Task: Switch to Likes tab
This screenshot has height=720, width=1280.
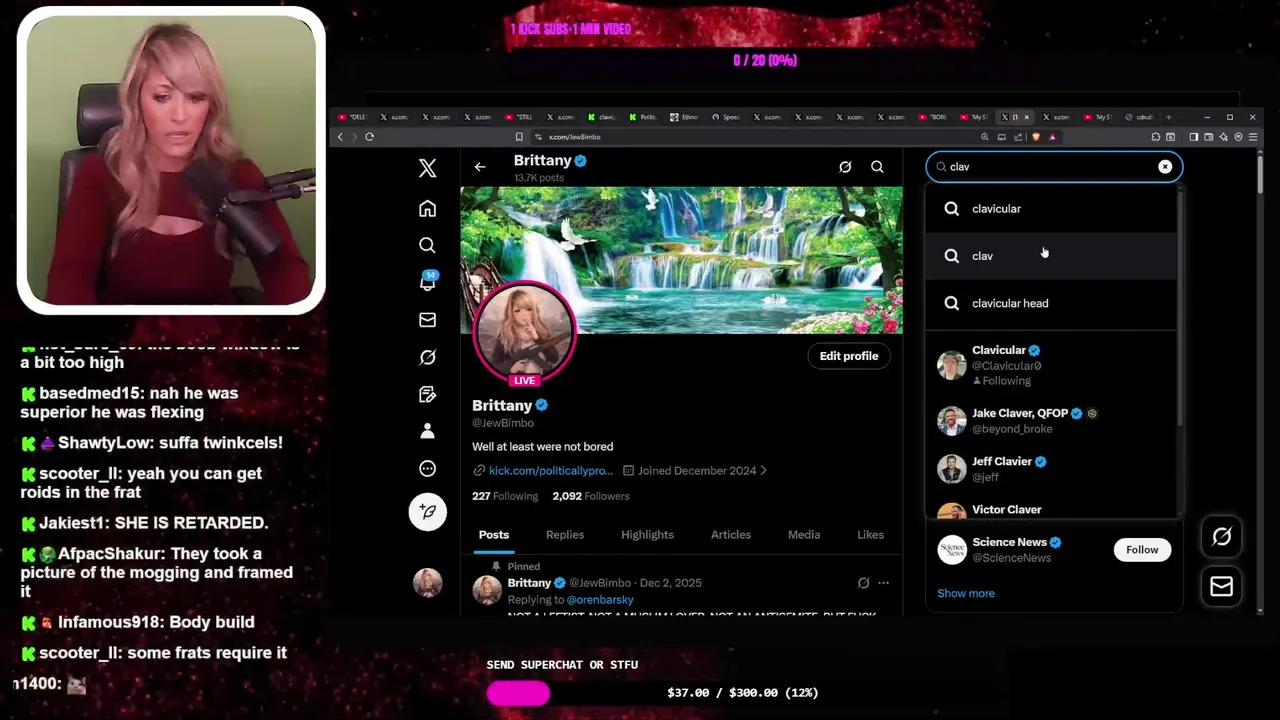Action: tap(870, 535)
